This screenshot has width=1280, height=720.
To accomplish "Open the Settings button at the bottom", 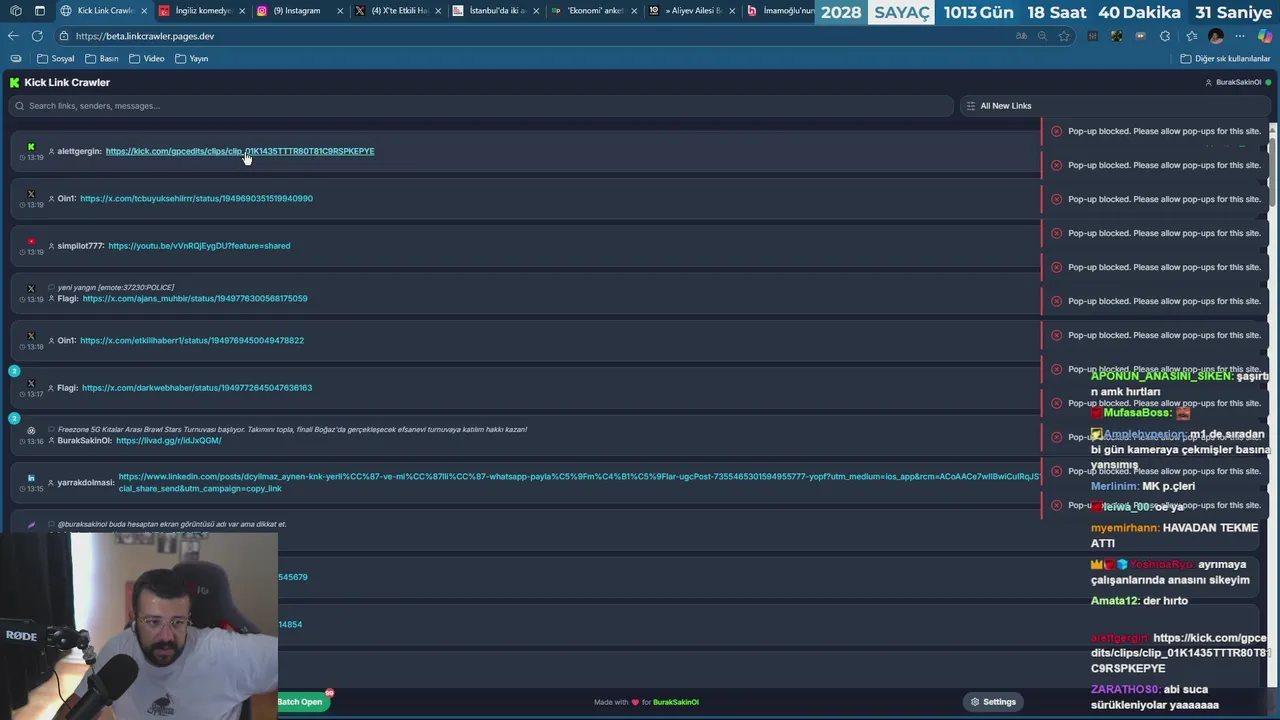I will [993, 702].
